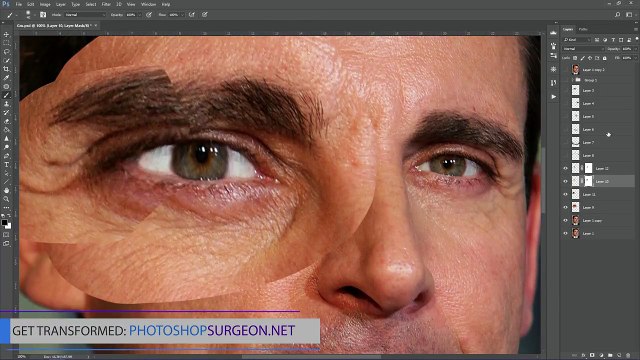Click the search icon in options bar
Viewport: 640px width, 360px height.
[x=618, y=15]
